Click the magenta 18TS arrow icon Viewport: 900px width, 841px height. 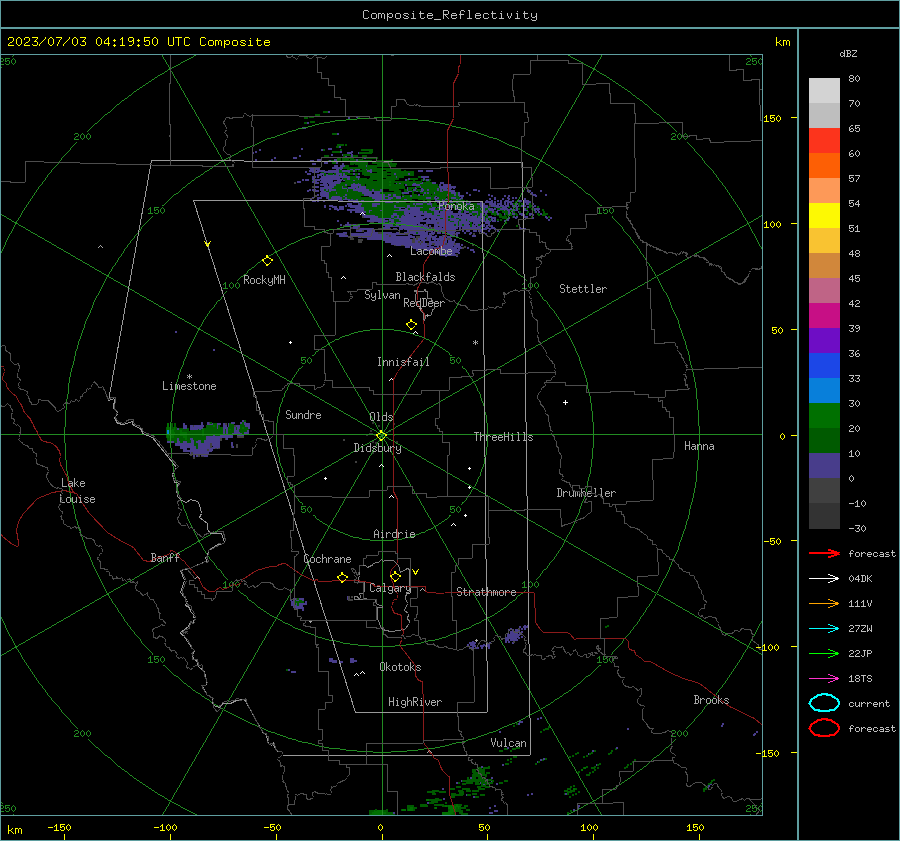[x=824, y=679]
